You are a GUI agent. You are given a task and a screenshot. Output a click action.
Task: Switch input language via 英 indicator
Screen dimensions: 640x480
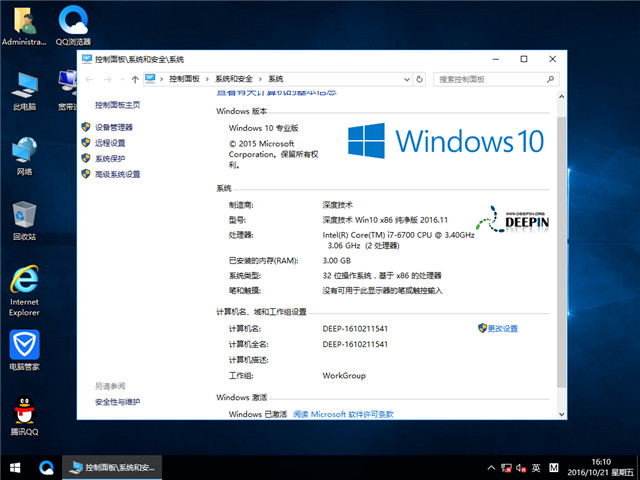pyautogui.click(x=536, y=468)
